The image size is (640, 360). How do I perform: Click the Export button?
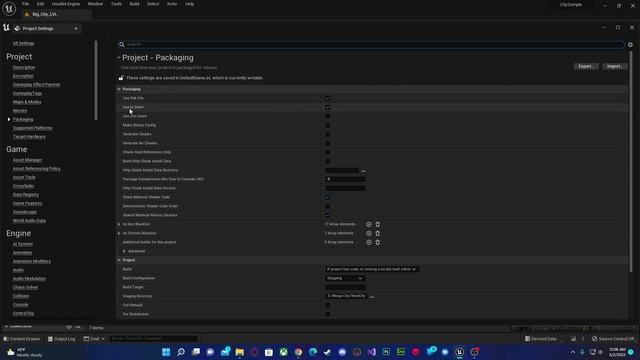tap(585, 66)
